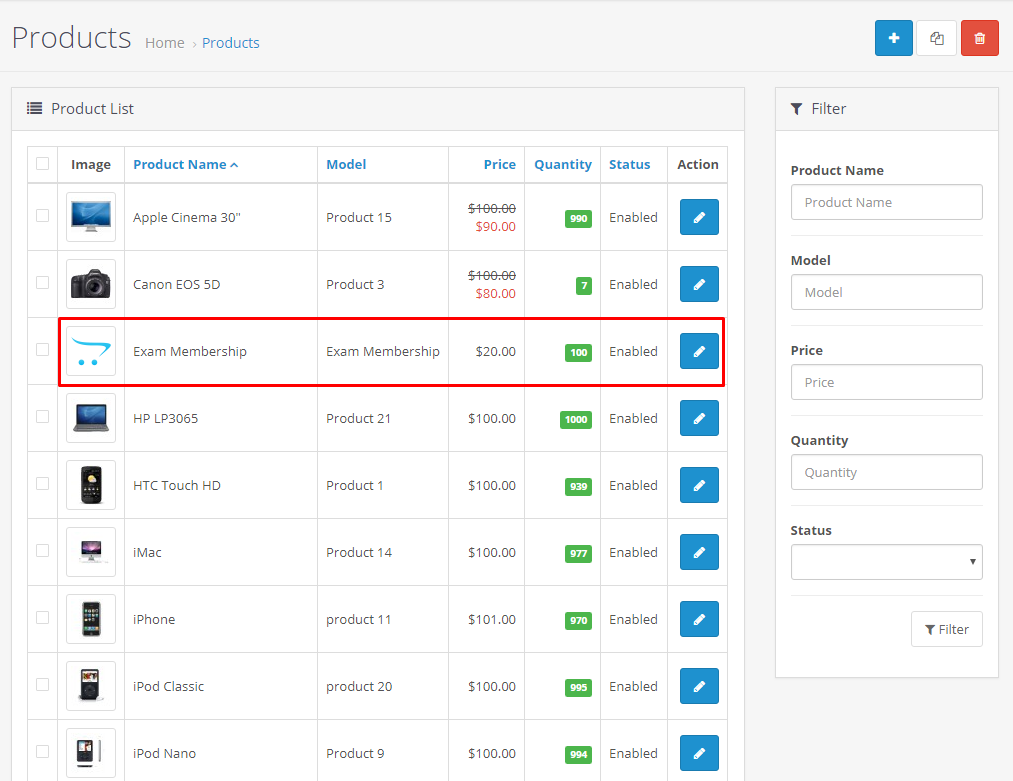Focus the Model filter field
Viewport: 1013px width, 781px height.
click(x=886, y=292)
